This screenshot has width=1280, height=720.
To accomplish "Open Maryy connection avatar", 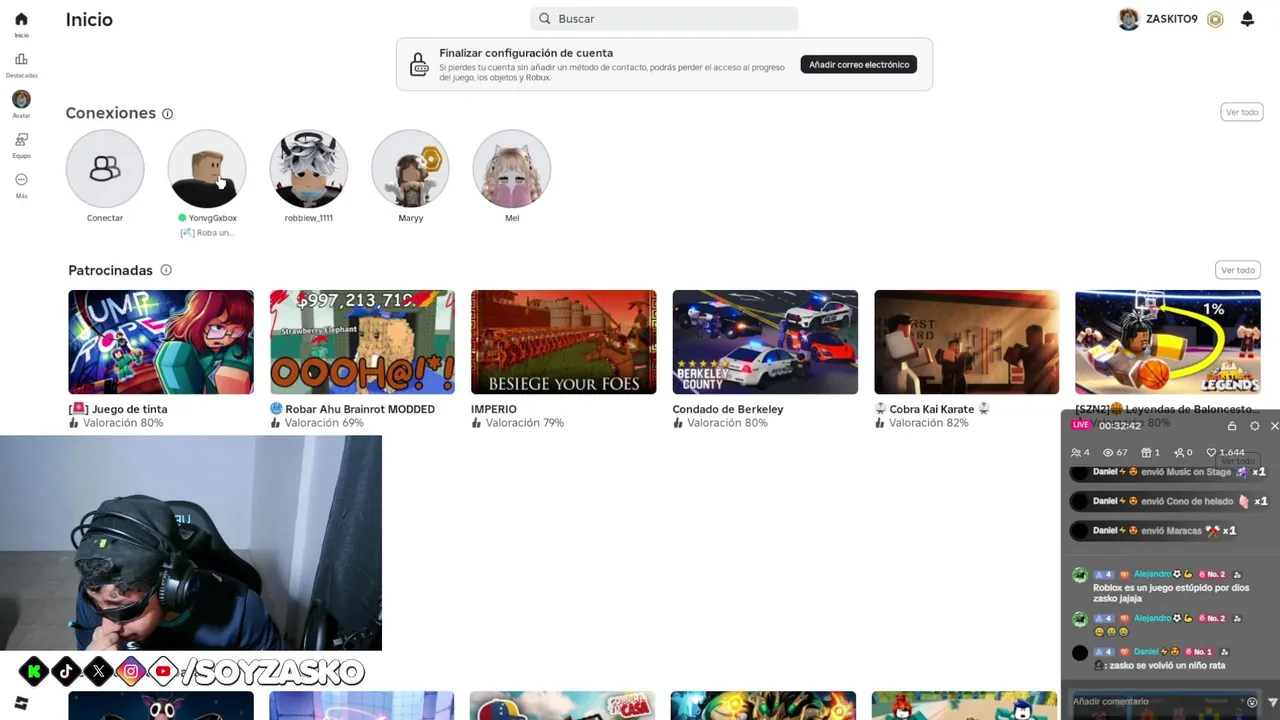I will pos(410,168).
